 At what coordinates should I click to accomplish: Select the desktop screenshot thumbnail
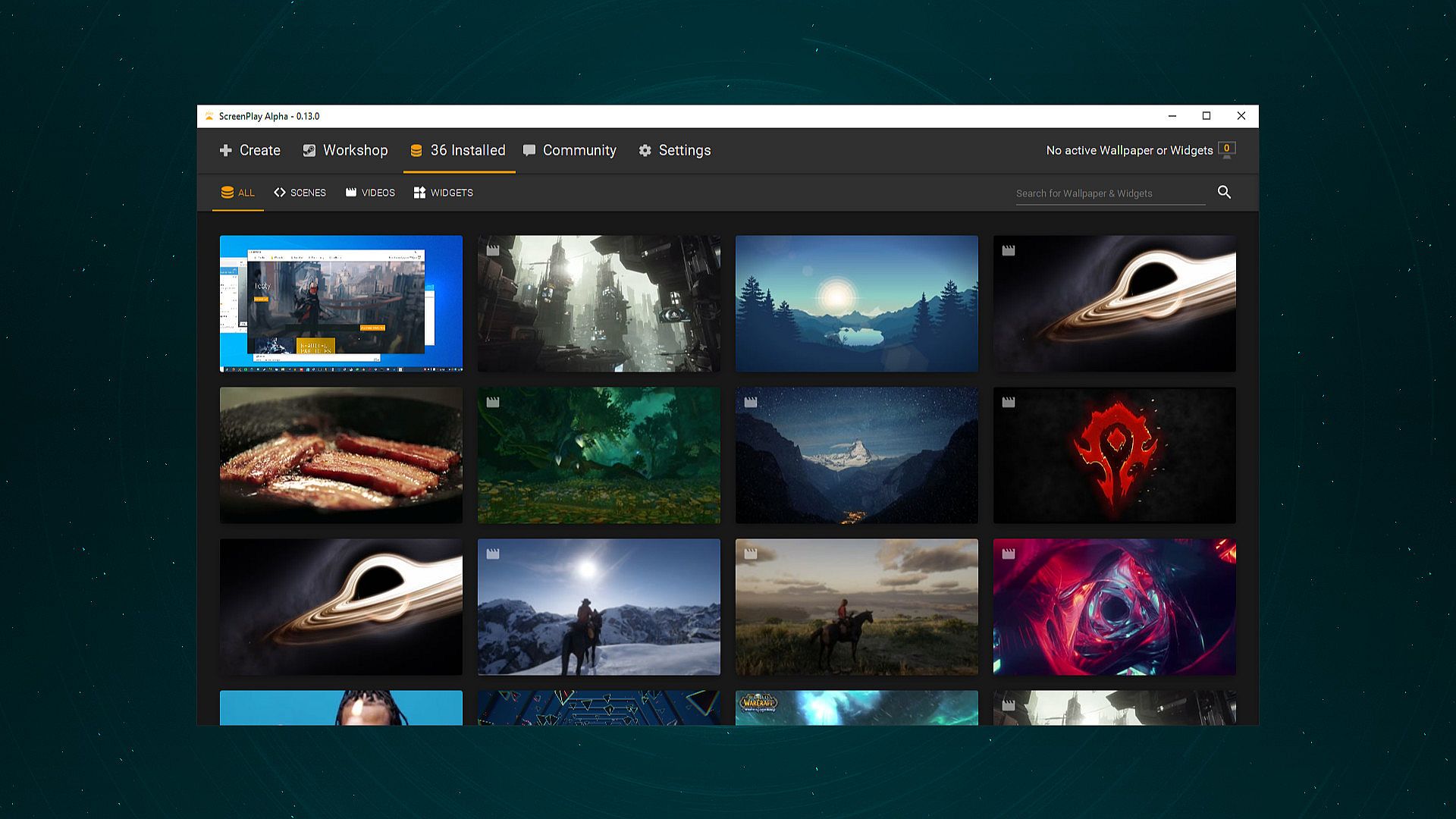tap(340, 303)
